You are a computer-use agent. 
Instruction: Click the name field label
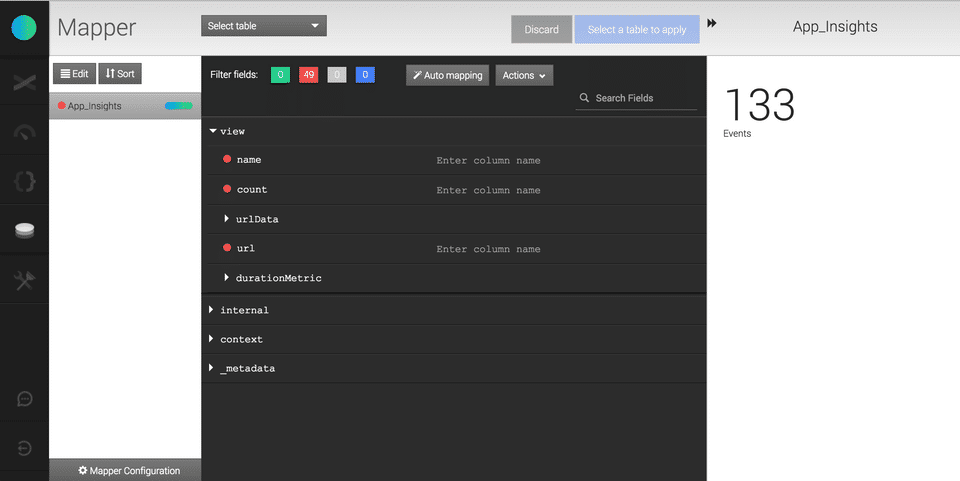[249, 160]
